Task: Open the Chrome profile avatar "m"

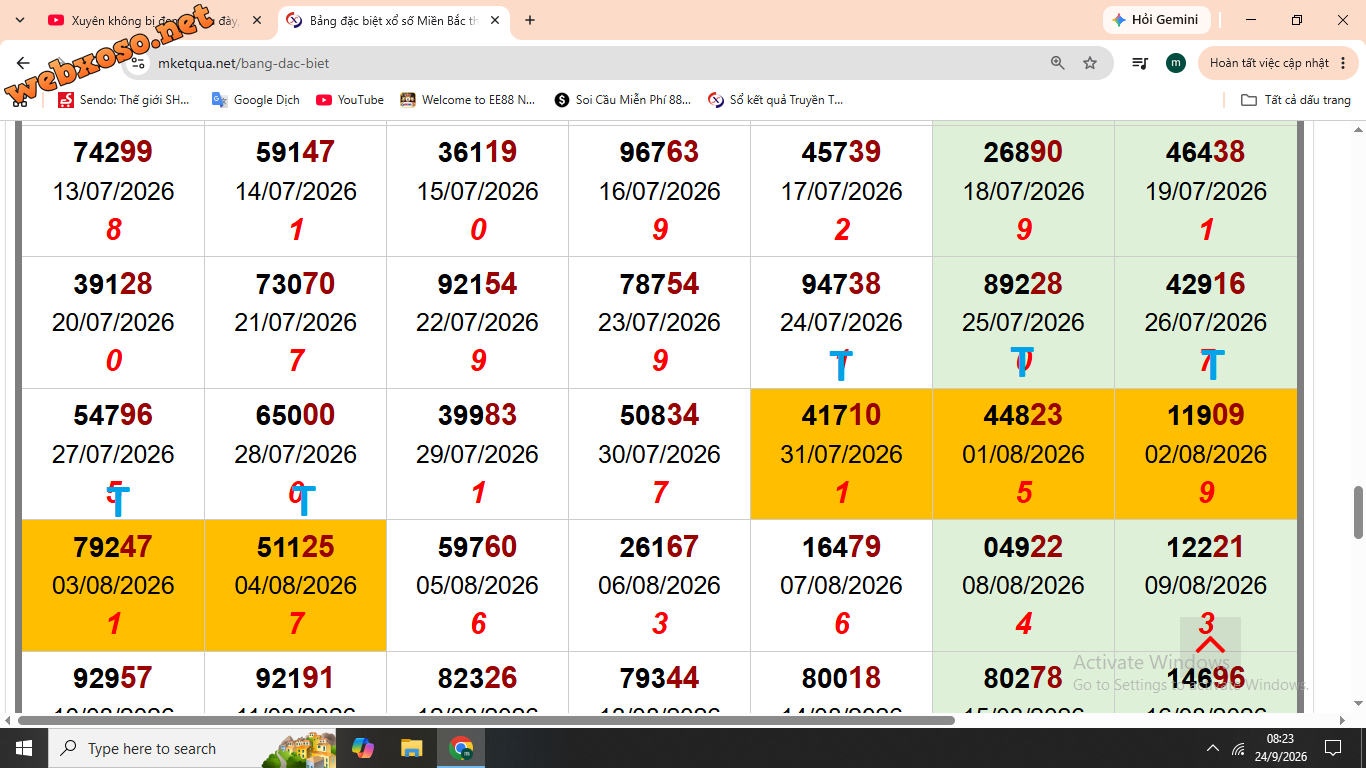Action: click(x=1176, y=63)
